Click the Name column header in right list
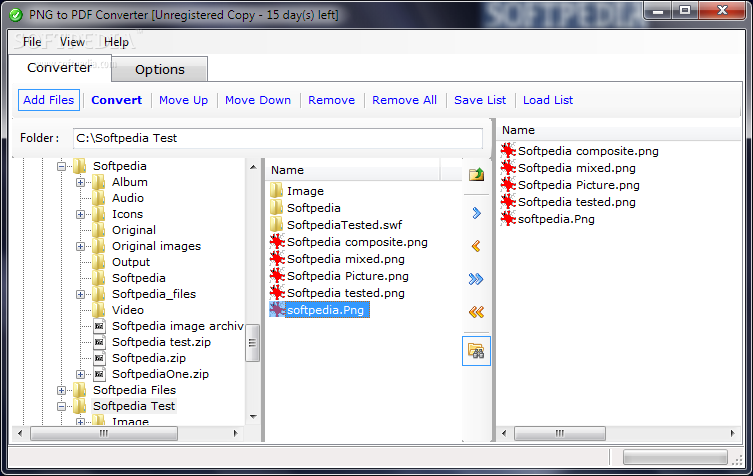This screenshot has width=753, height=476. (619, 131)
